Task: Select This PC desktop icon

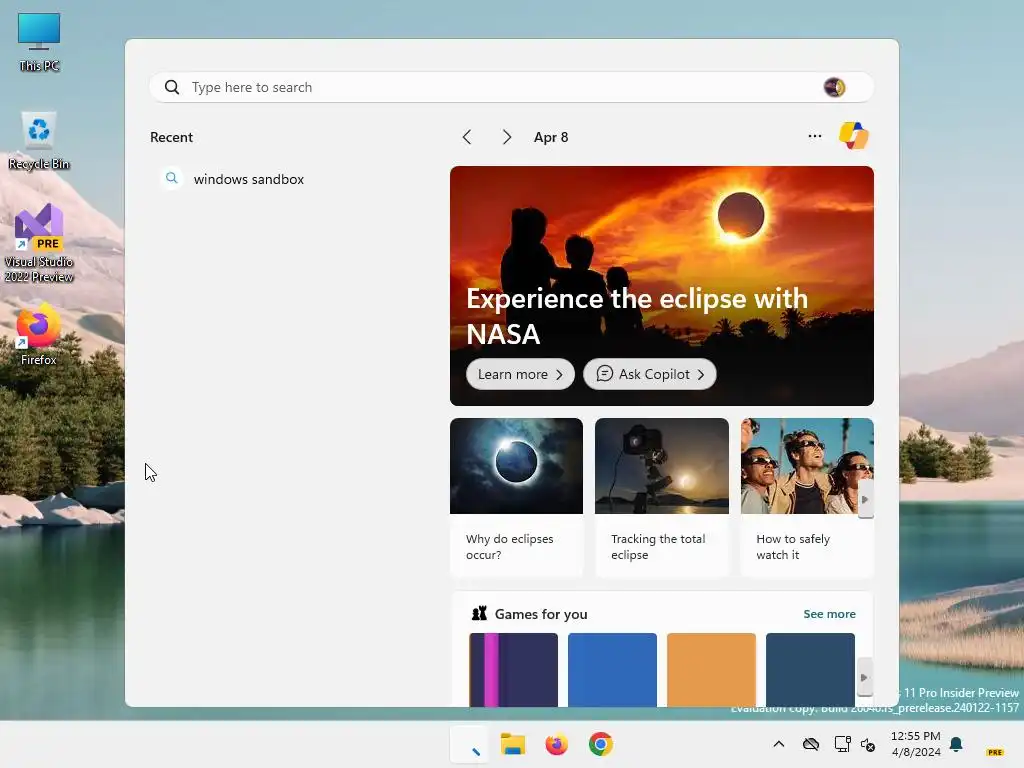Action: pyautogui.click(x=39, y=42)
